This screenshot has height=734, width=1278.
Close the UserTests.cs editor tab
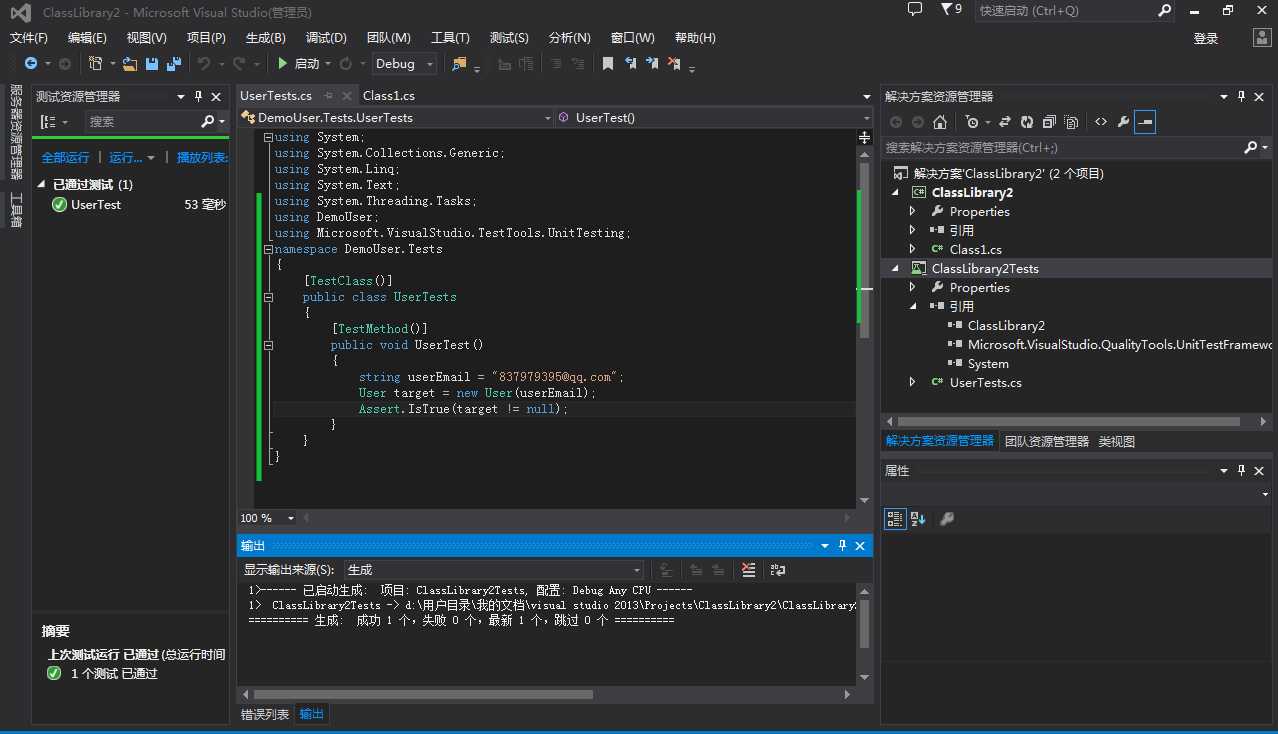(x=346, y=96)
